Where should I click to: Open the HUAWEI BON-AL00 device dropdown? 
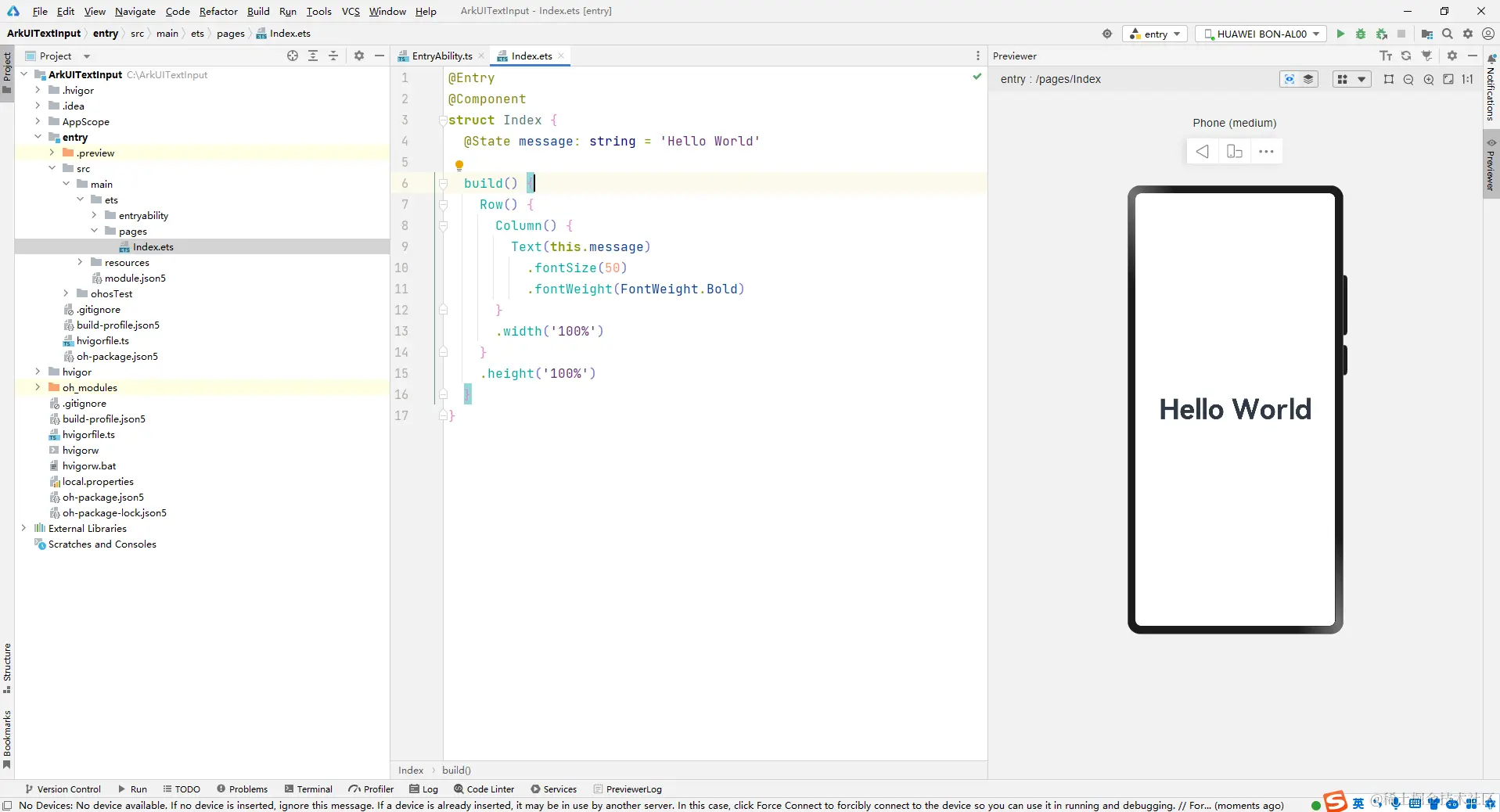[x=1263, y=34]
